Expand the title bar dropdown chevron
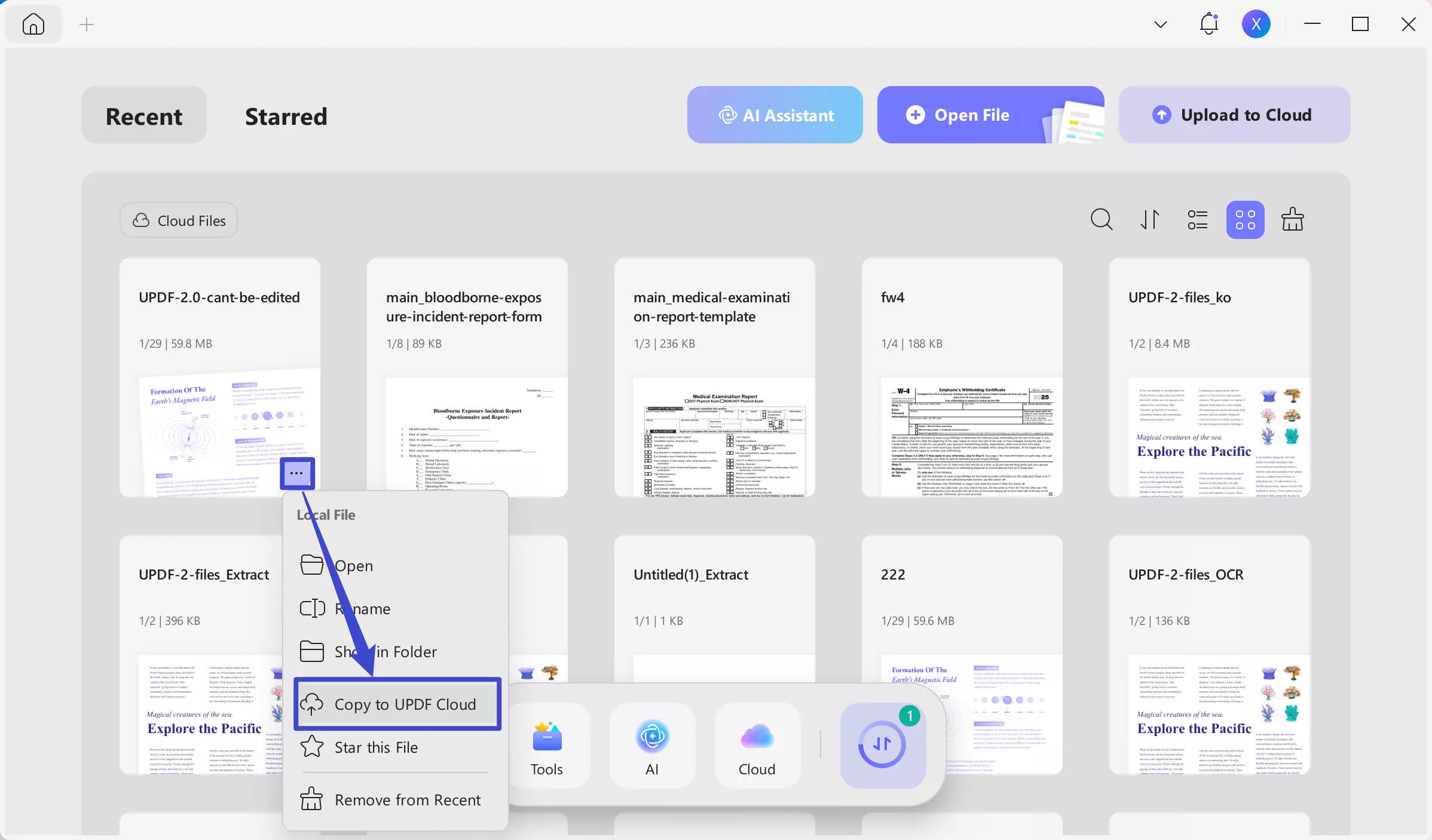This screenshot has width=1432, height=840. (x=1160, y=24)
